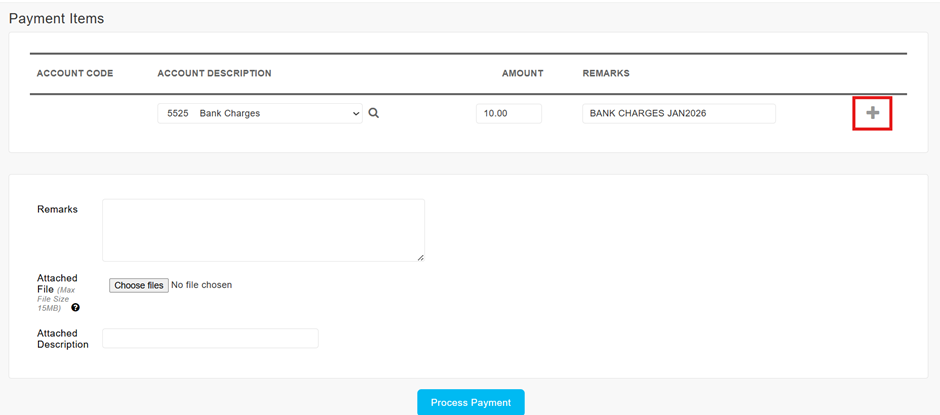Click the Attached Description label

click(62, 339)
